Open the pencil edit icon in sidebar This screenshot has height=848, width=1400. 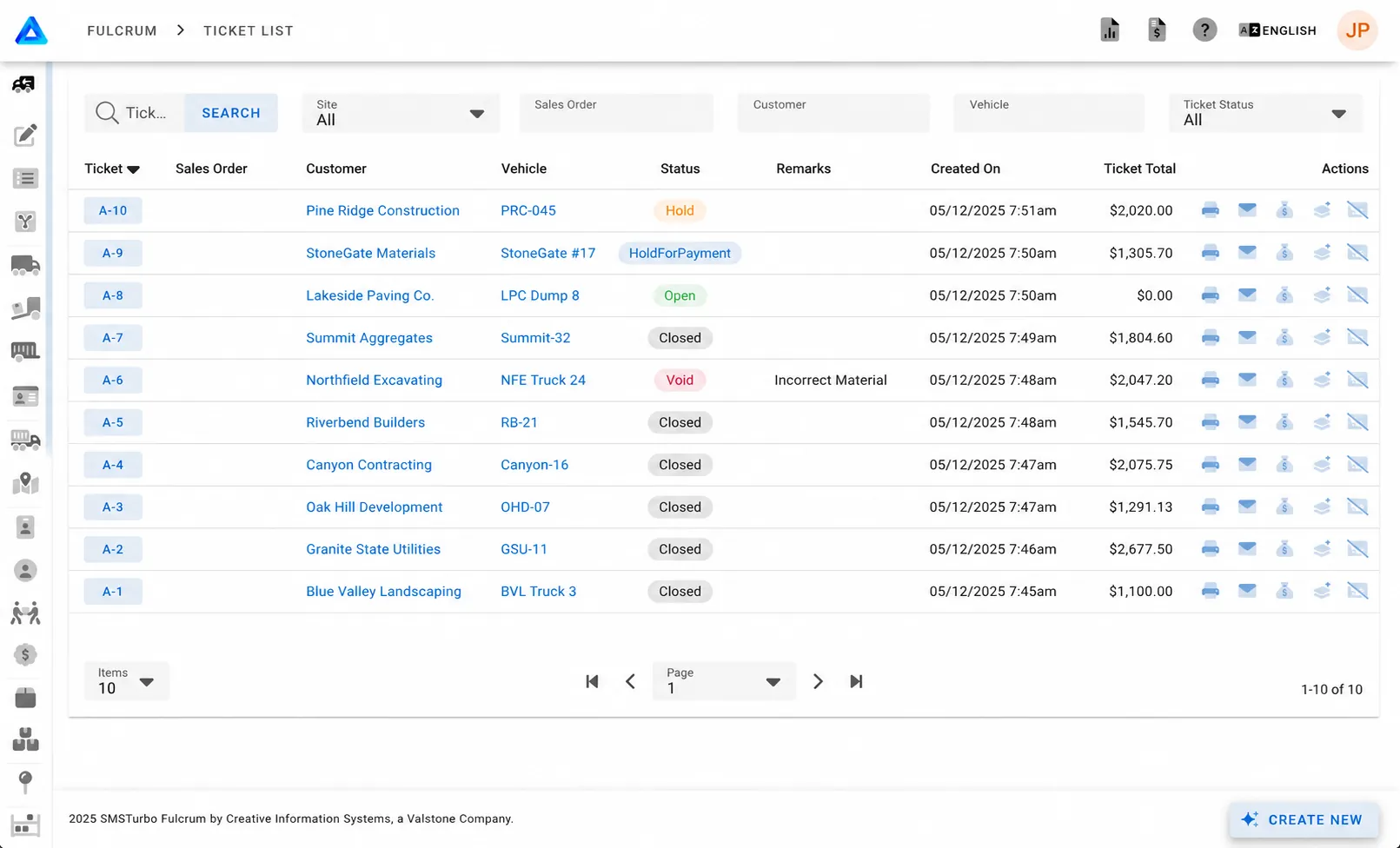25,135
